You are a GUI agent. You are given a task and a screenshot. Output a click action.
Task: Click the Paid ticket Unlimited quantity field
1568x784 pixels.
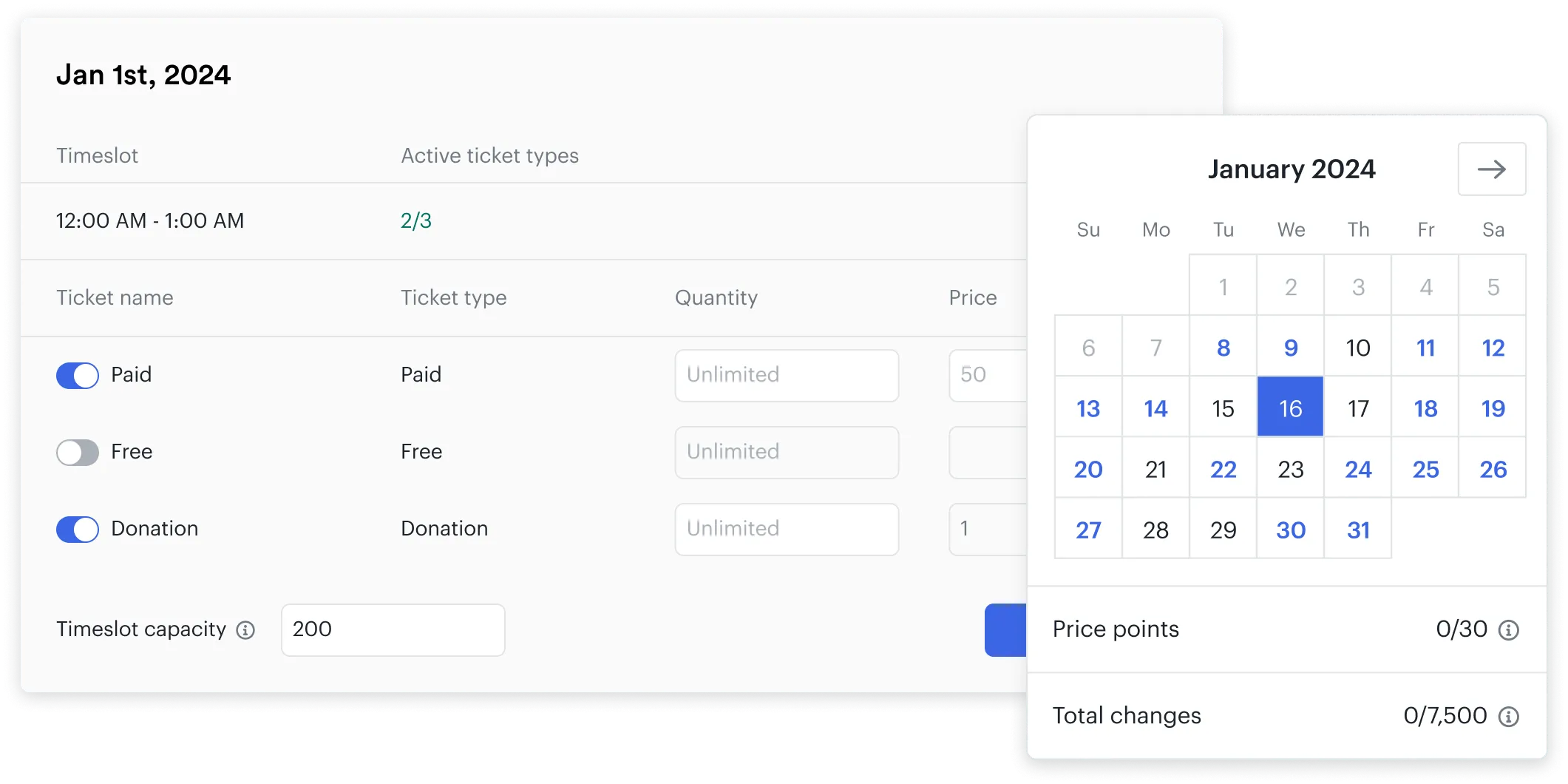(786, 375)
